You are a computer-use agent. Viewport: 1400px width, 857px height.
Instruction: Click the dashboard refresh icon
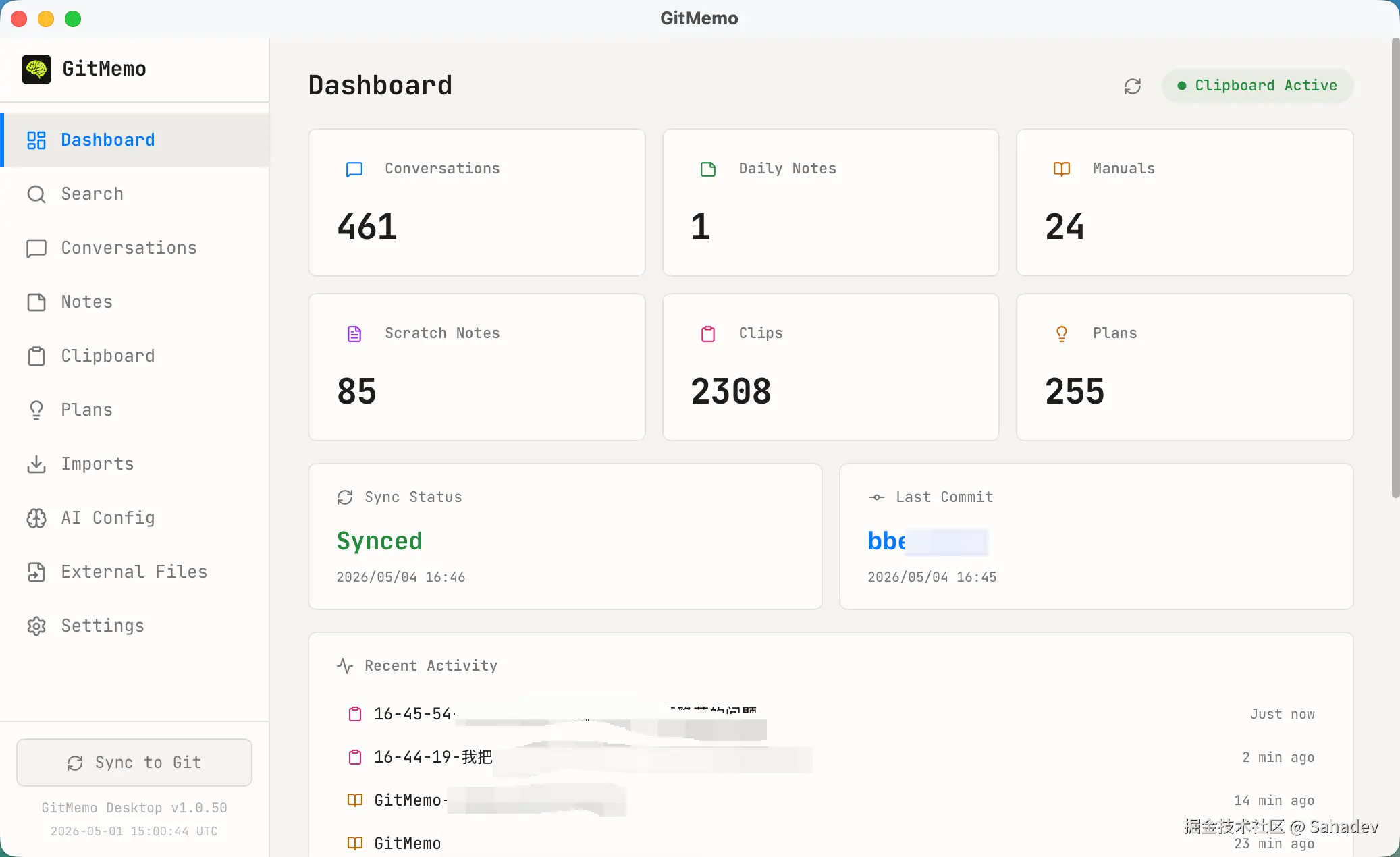click(1133, 86)
